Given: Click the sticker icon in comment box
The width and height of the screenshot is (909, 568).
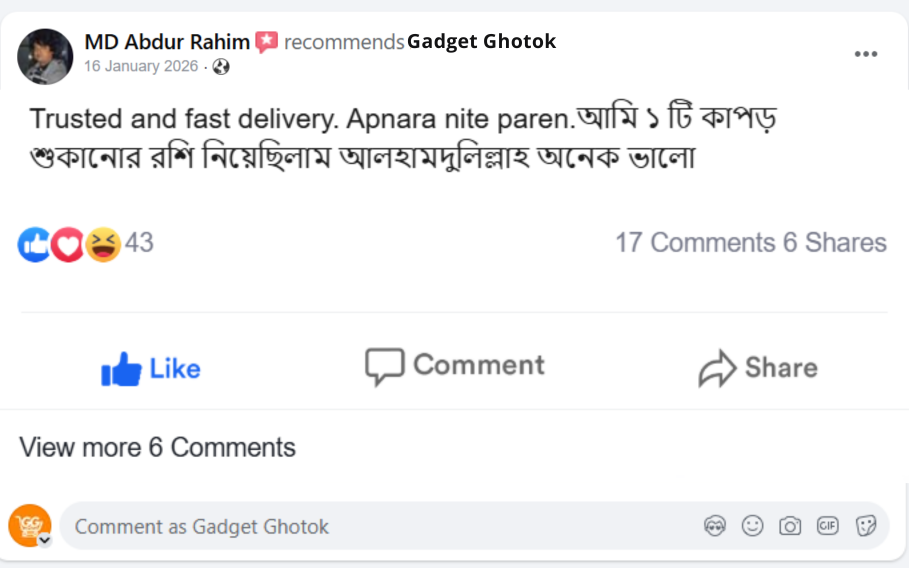Looking at the screenshot, I should point(866,526).
